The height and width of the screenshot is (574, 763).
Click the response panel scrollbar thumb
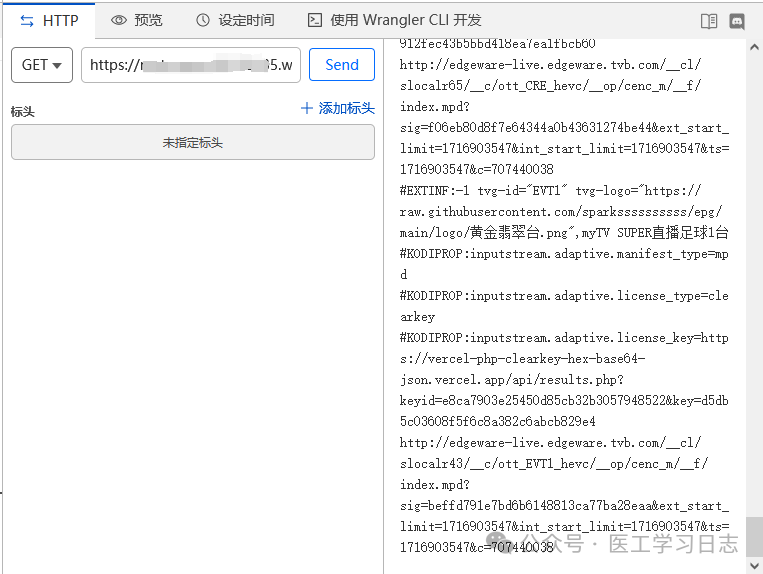pos(754,535)
